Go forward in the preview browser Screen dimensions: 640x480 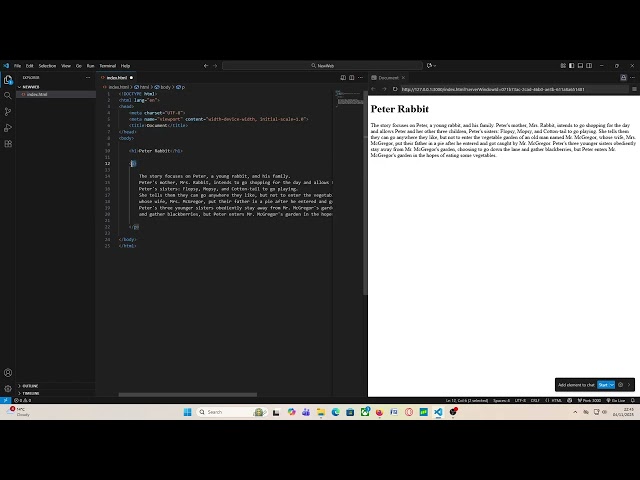point(384,89)
